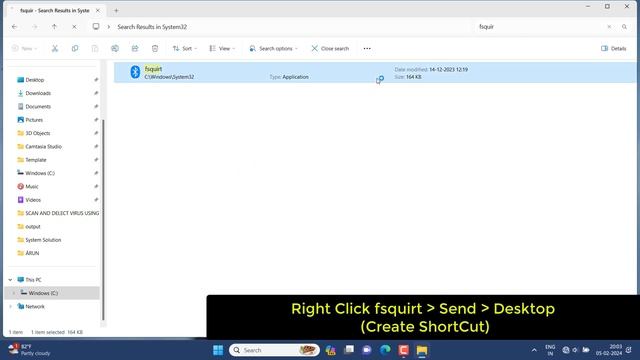640x360 pixels.
Task: Collapse the This PC tree node
Action: coord(10,280)
